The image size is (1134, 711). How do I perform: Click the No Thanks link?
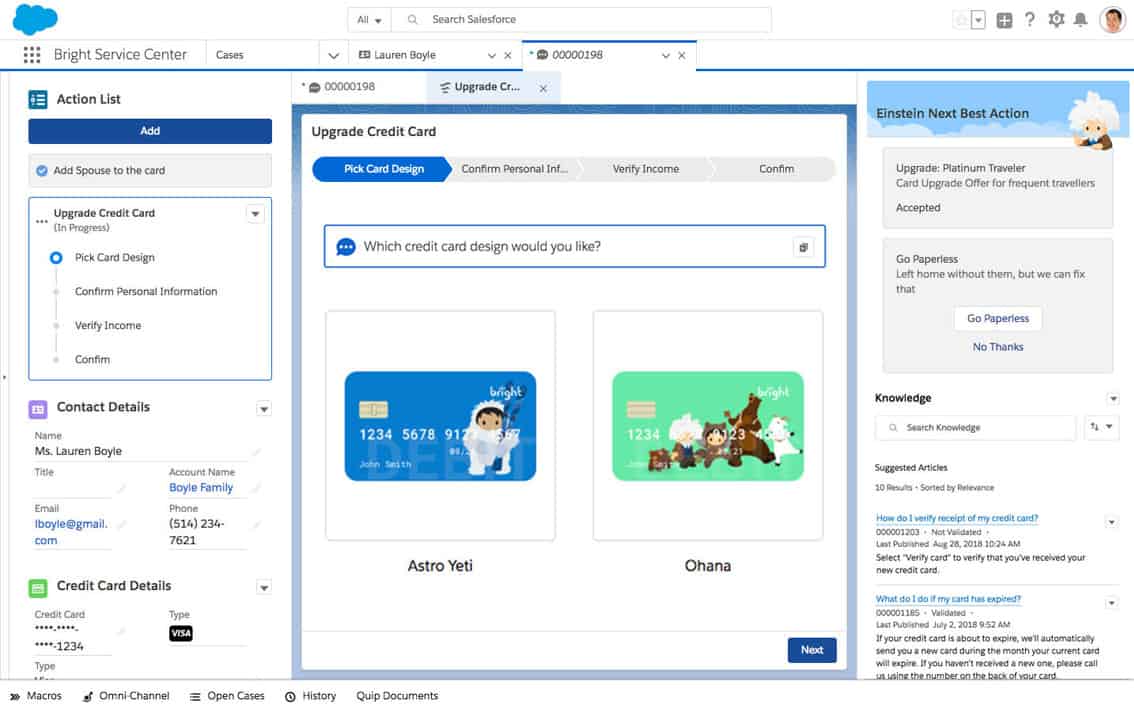tap(997, 347)
